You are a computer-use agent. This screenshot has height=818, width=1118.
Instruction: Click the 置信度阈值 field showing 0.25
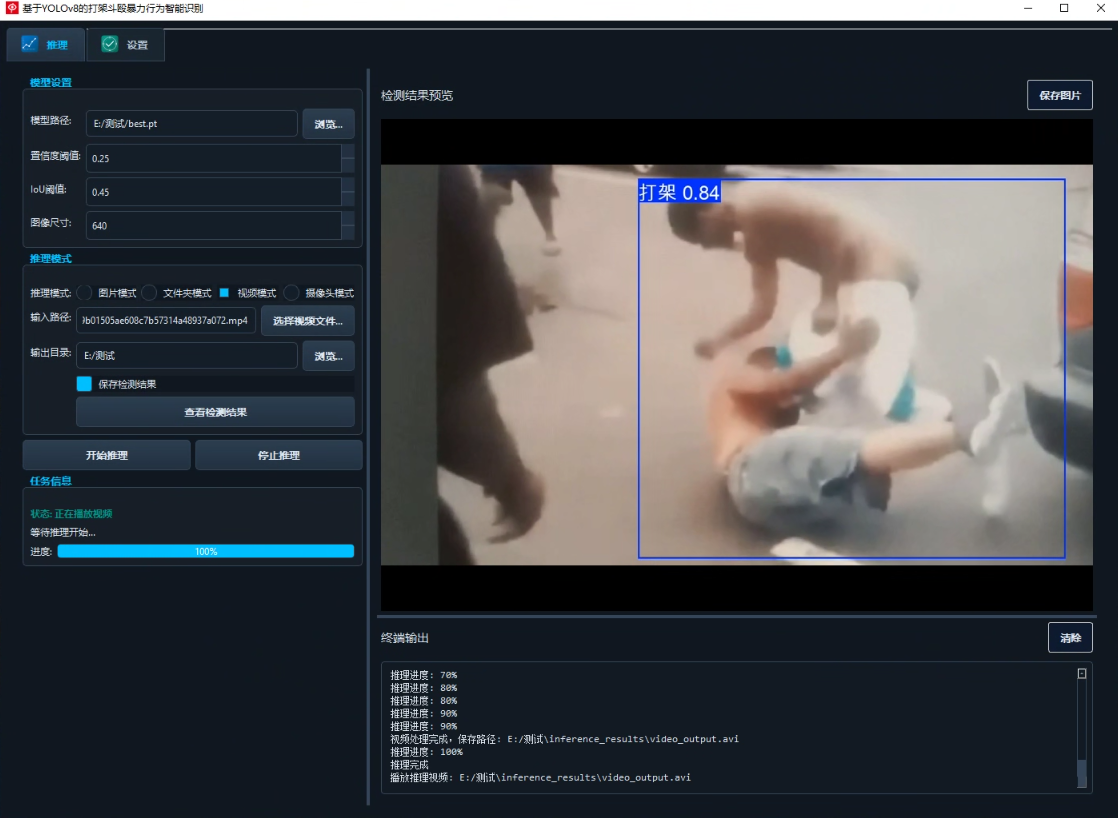214,158
